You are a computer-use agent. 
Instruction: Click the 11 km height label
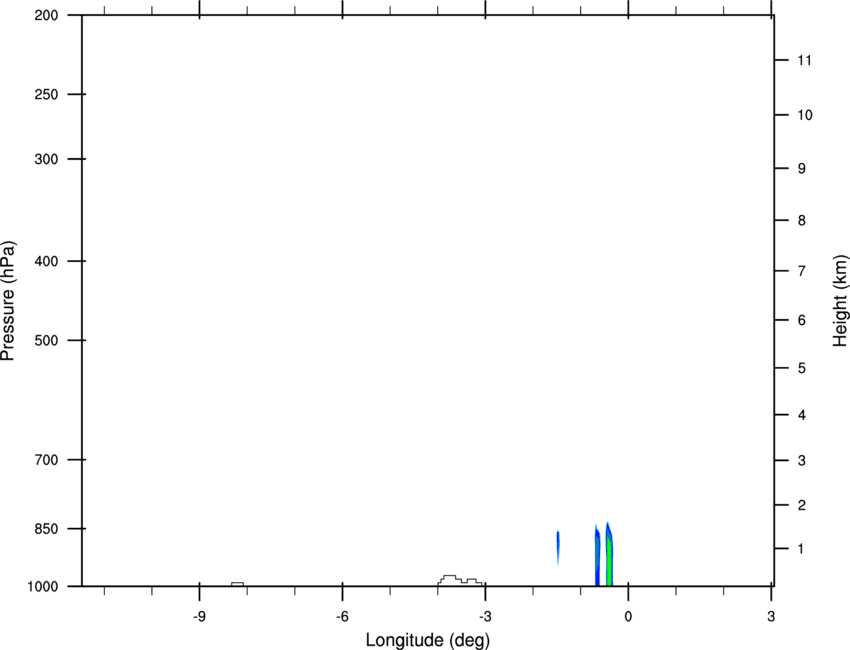tap(805, 60)
